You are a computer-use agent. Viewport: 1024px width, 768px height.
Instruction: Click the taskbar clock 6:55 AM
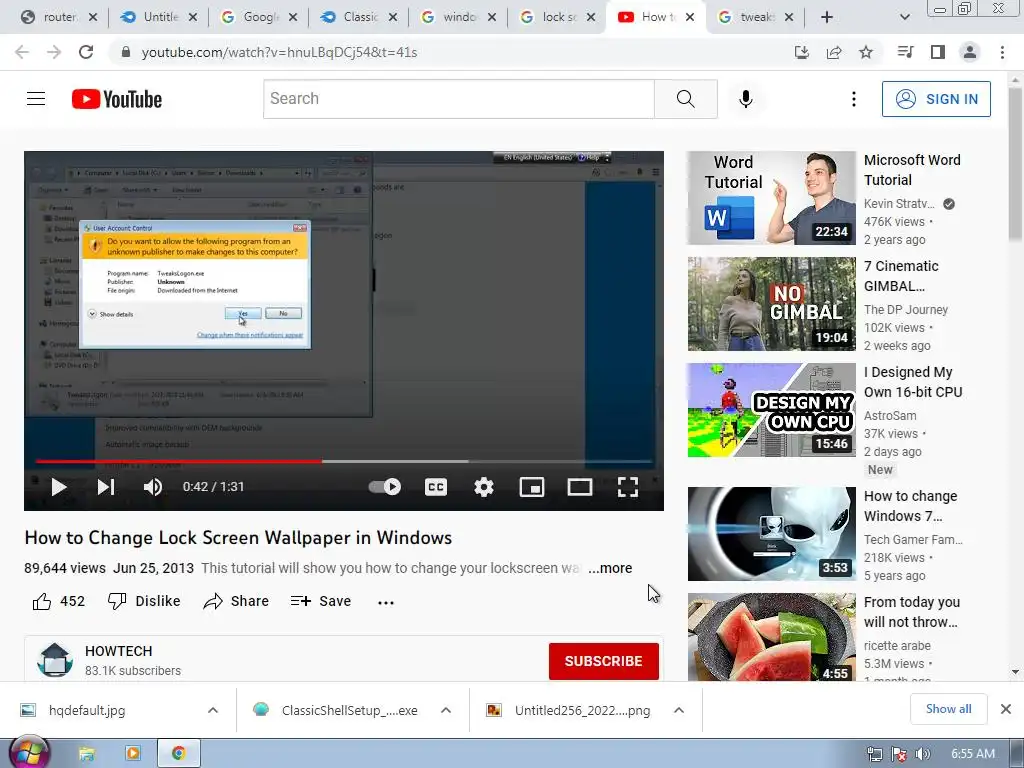tap(973, 754)
